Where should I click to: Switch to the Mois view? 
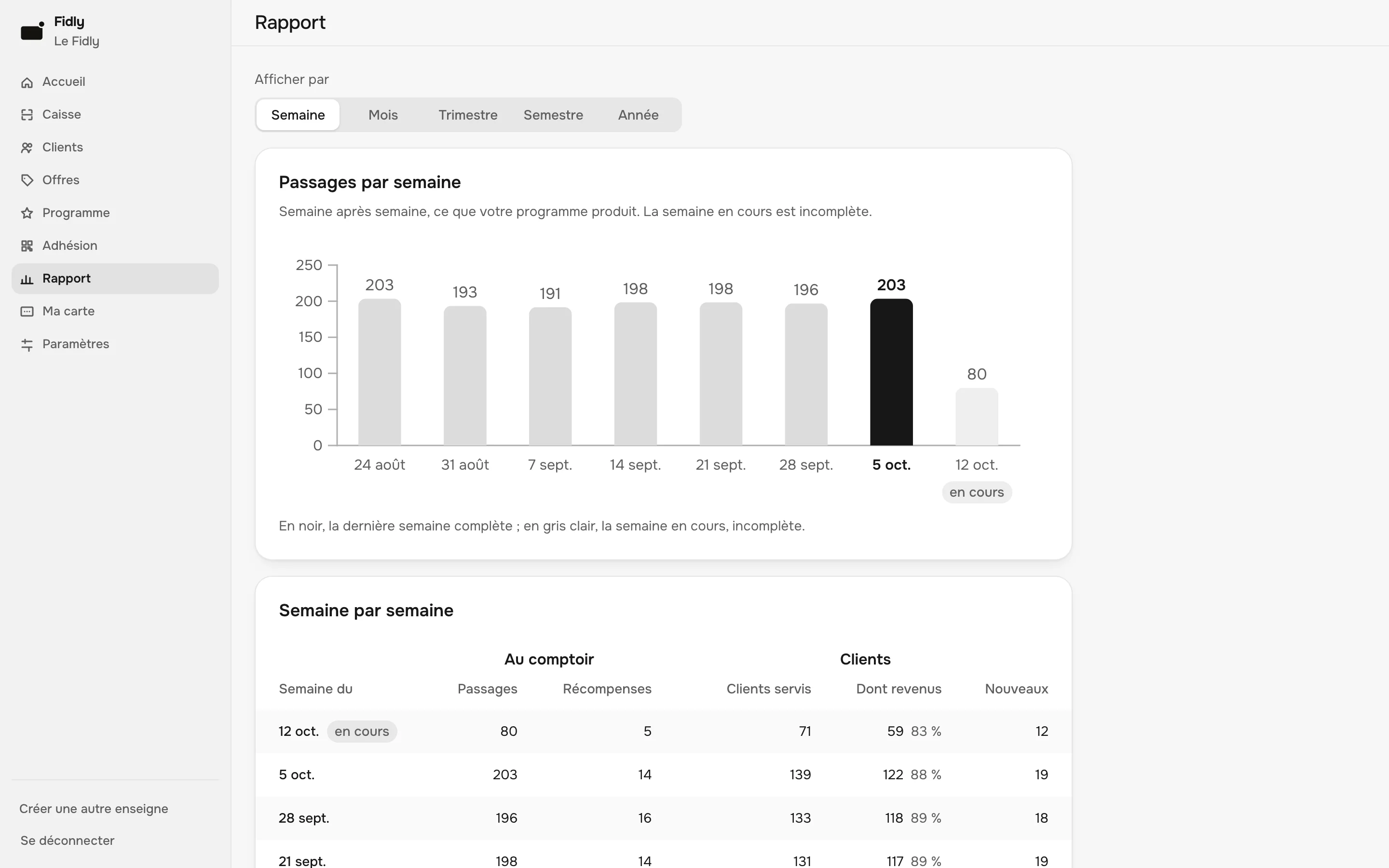[383, 115]
